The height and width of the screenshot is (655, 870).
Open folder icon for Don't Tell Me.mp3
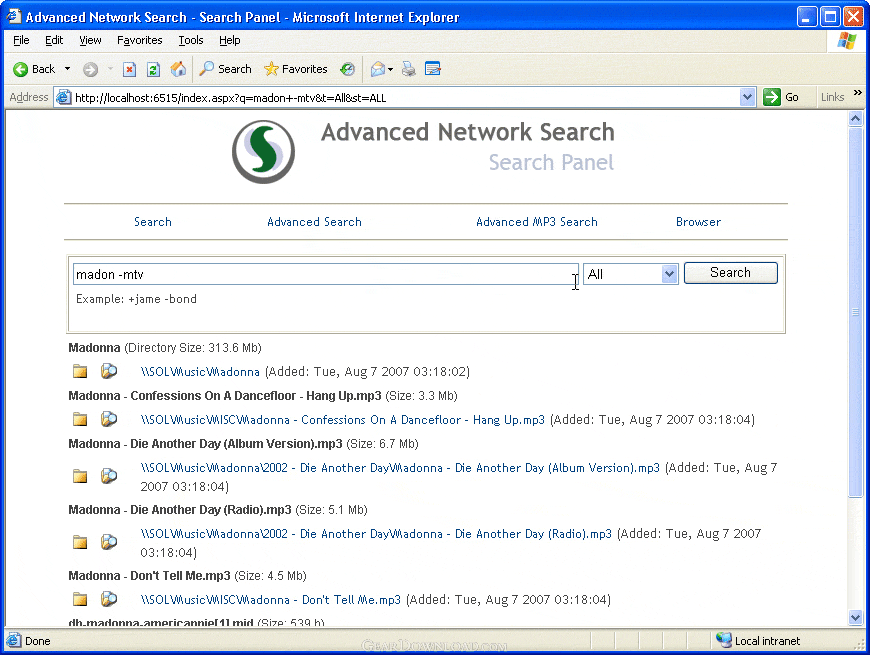click(x=80, y=599)
